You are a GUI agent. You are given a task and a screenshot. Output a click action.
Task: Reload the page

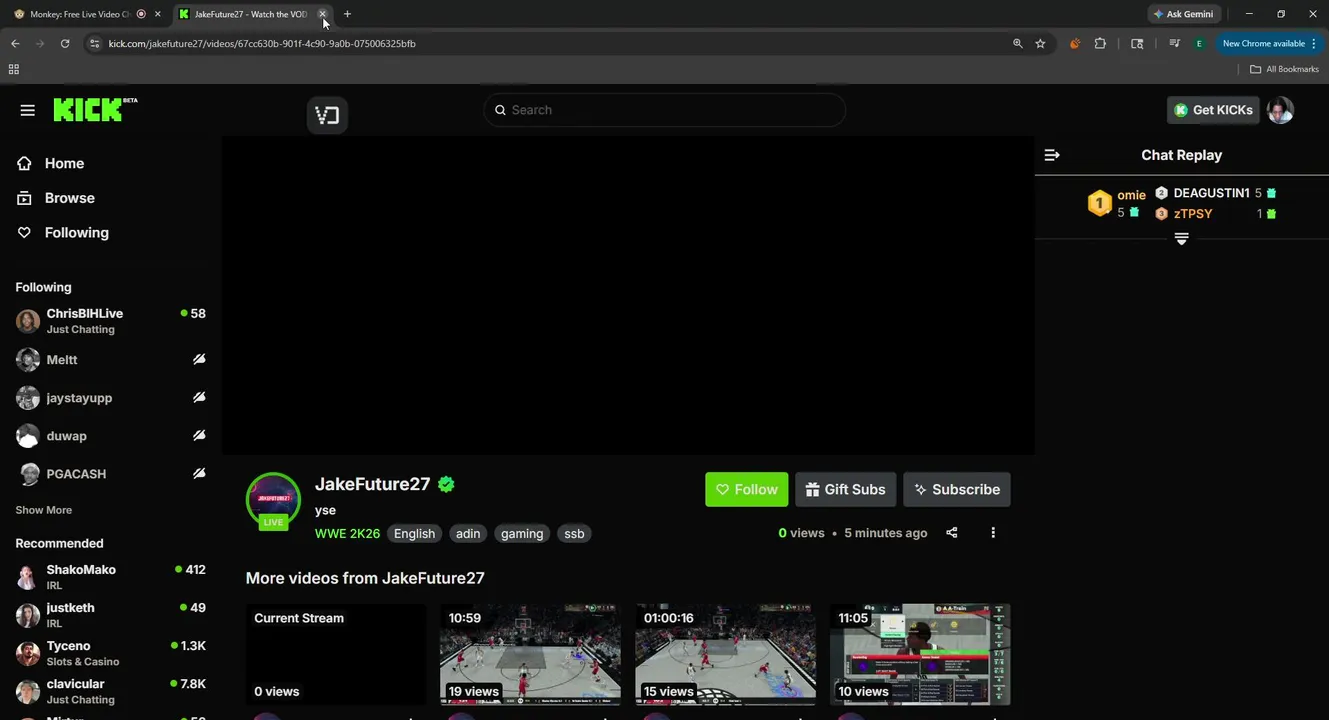[65, 44]
